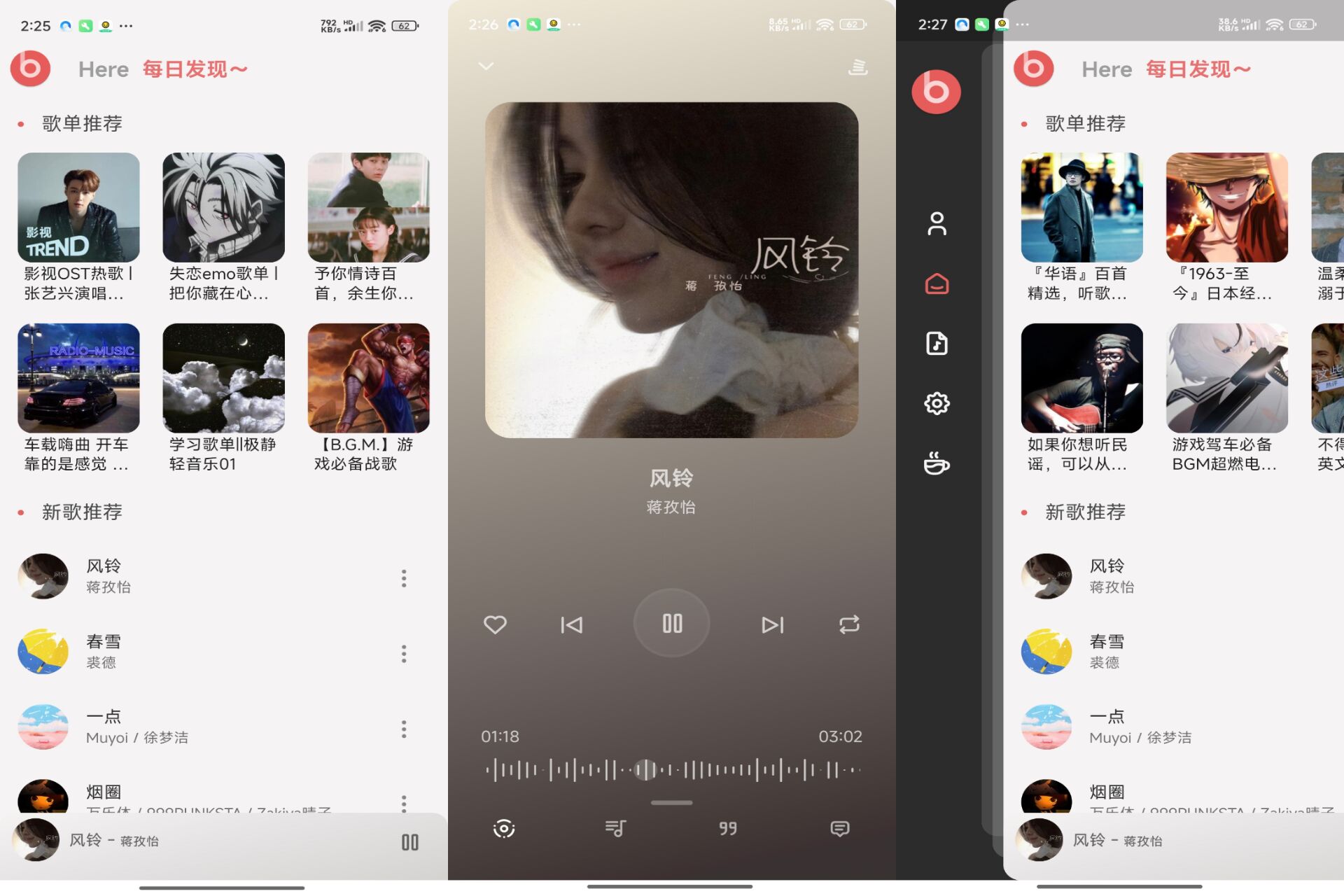Play 一点 by Muyoi on left screen

pyautogui.click(x=224, y=727)
